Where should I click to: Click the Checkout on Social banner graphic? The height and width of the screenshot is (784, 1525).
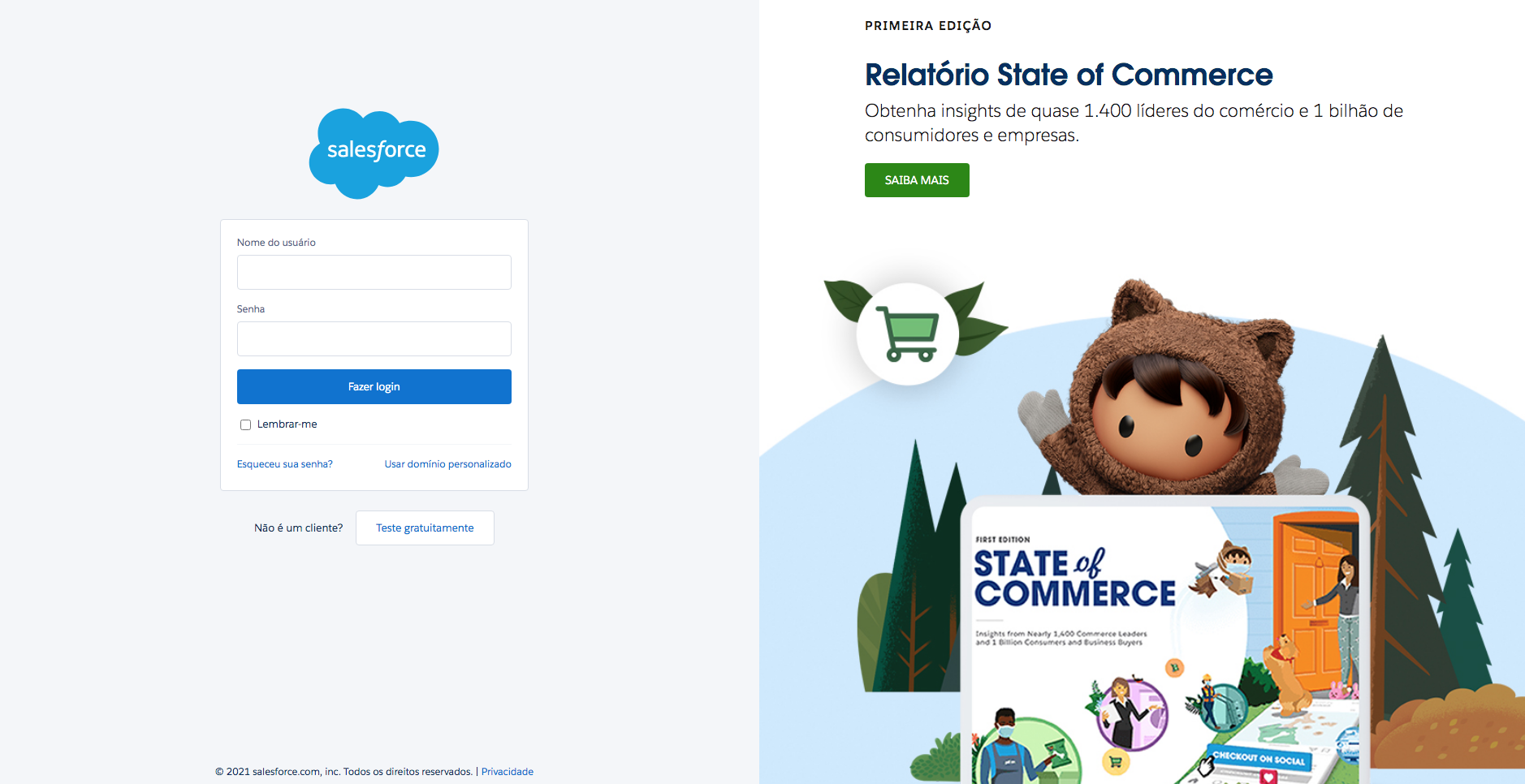pos(1259,759)
